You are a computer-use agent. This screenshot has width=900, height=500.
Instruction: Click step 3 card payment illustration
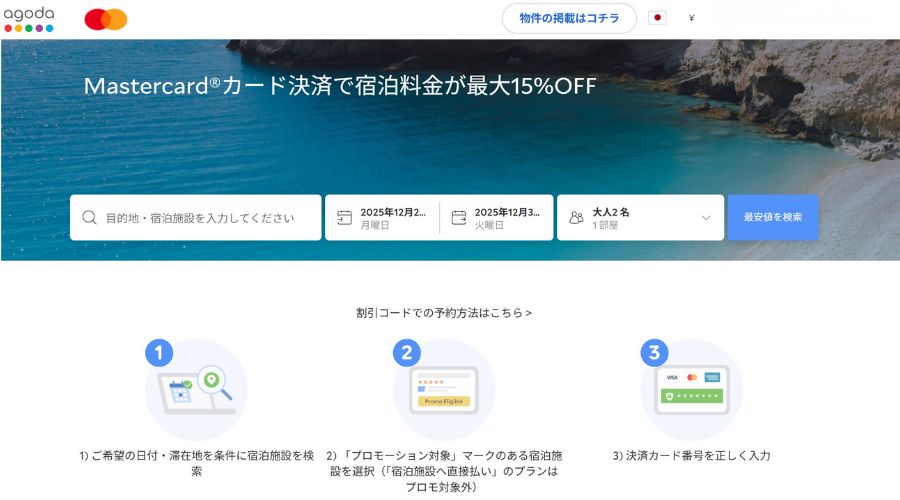point(692,390)
